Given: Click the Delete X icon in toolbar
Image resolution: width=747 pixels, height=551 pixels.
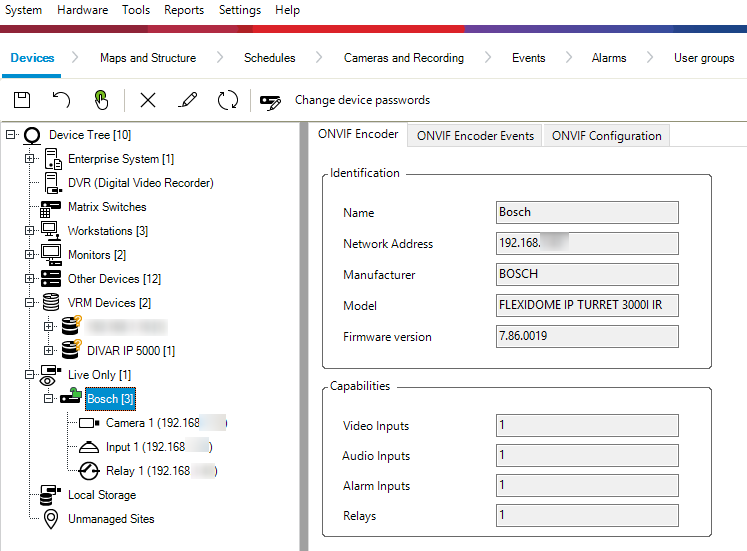Looking at the screenshot, I should coord(148,100).
